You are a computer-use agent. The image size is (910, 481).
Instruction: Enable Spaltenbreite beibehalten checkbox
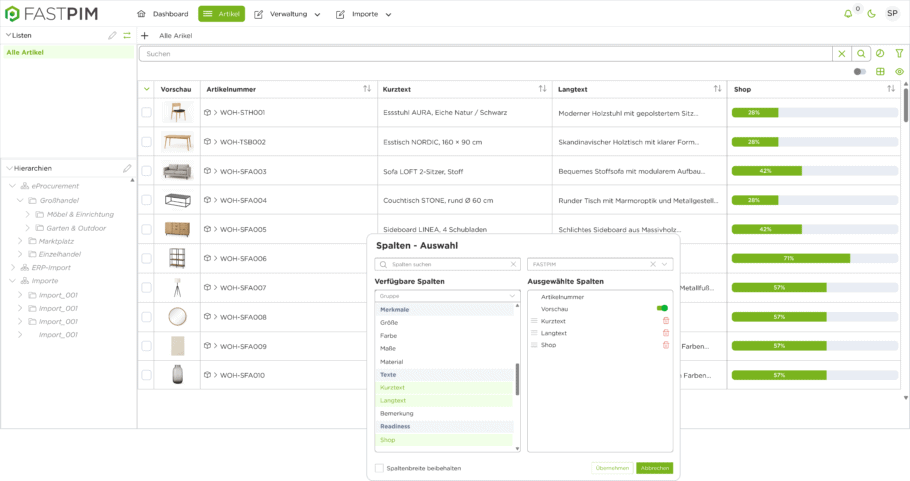(380, 468)
